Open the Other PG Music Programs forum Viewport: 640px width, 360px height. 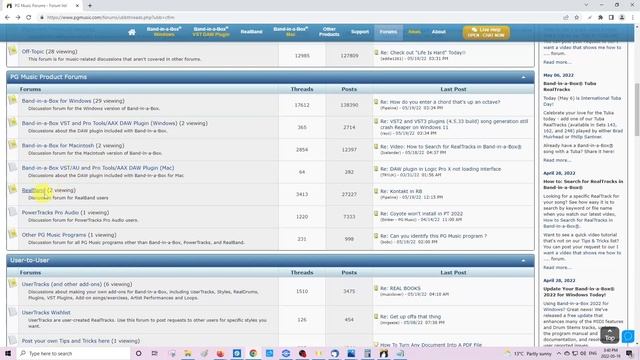54,235
